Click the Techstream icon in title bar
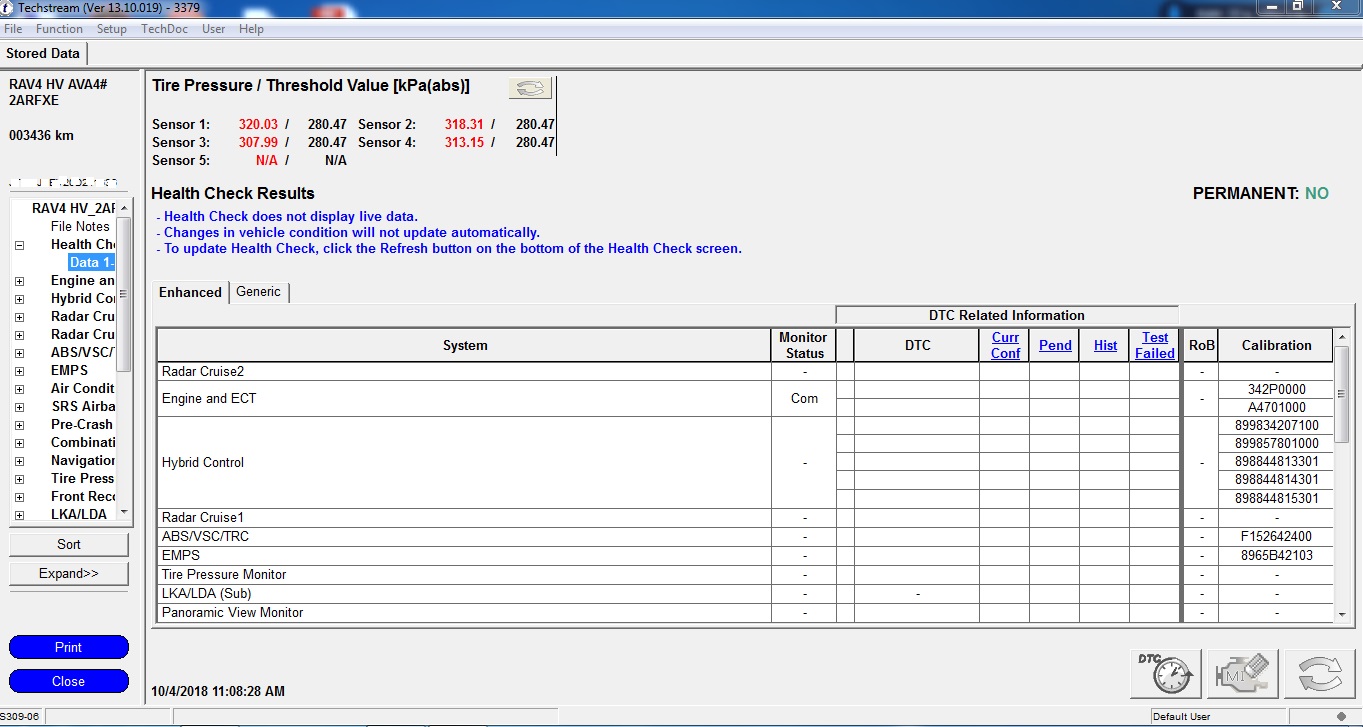 (x=9, y=8)
